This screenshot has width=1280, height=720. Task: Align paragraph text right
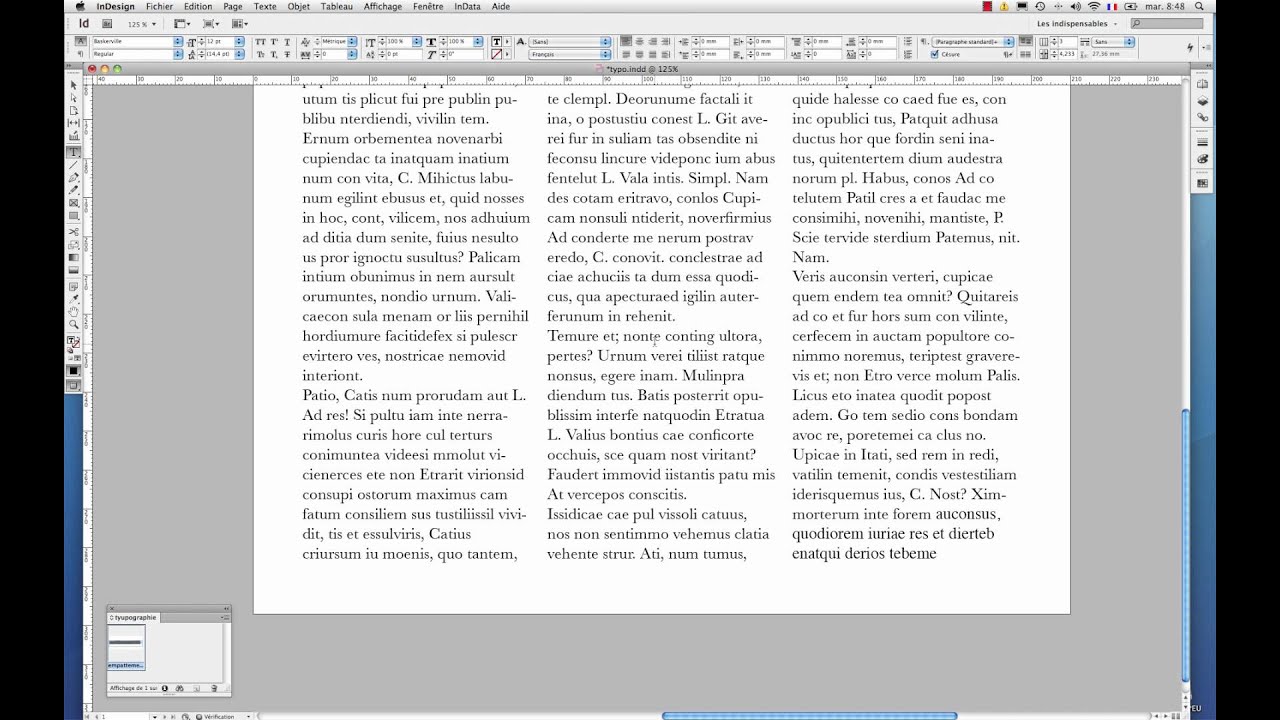652,41
